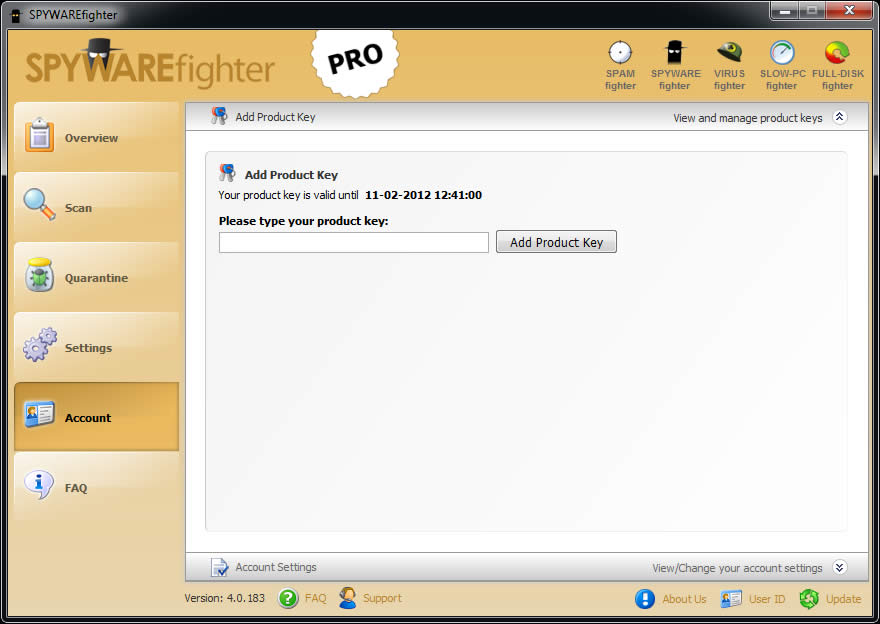Click the 'View/Change your account settings' text

tap(737, 568)
